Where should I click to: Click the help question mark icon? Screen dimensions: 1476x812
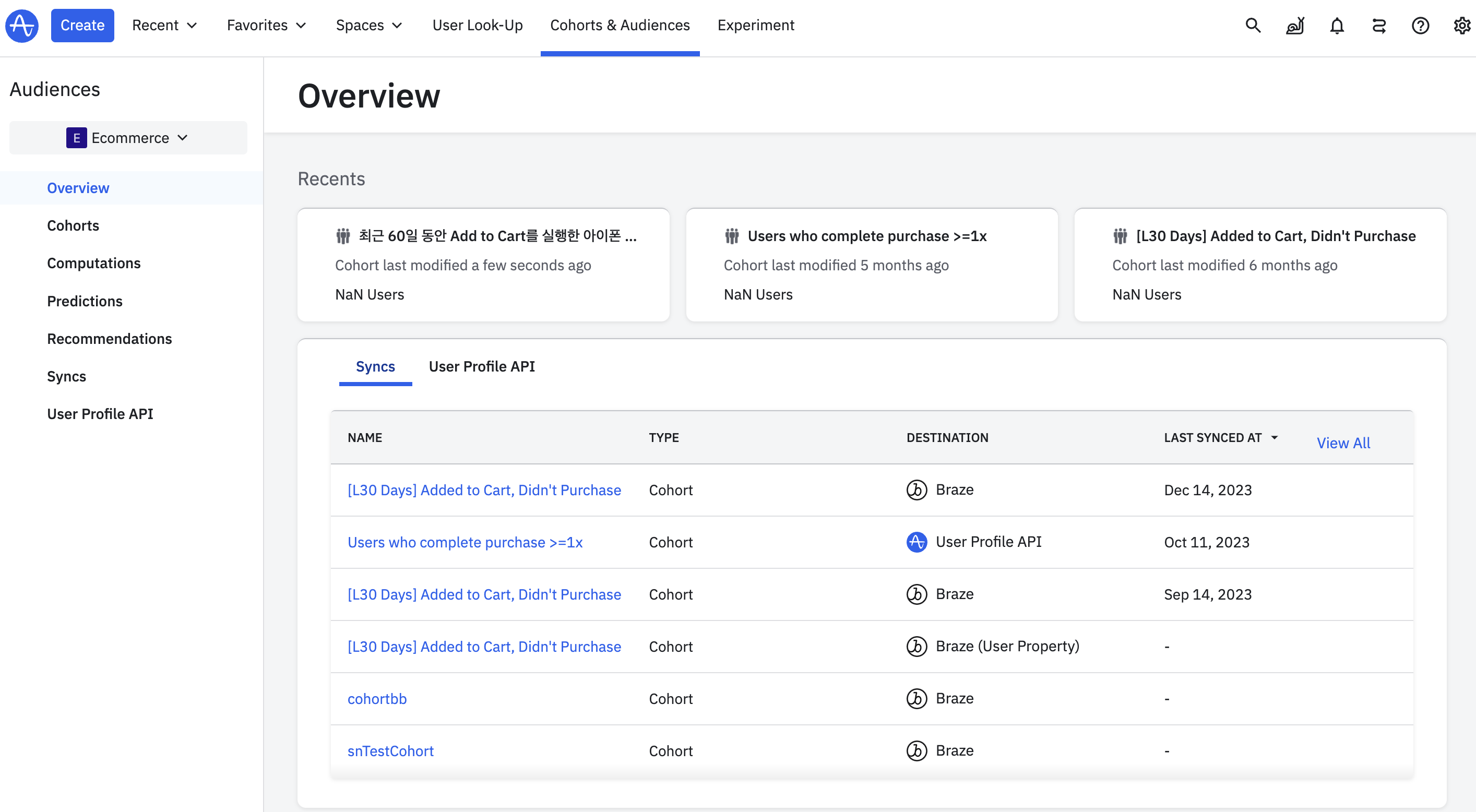(x=1420, y=25)
